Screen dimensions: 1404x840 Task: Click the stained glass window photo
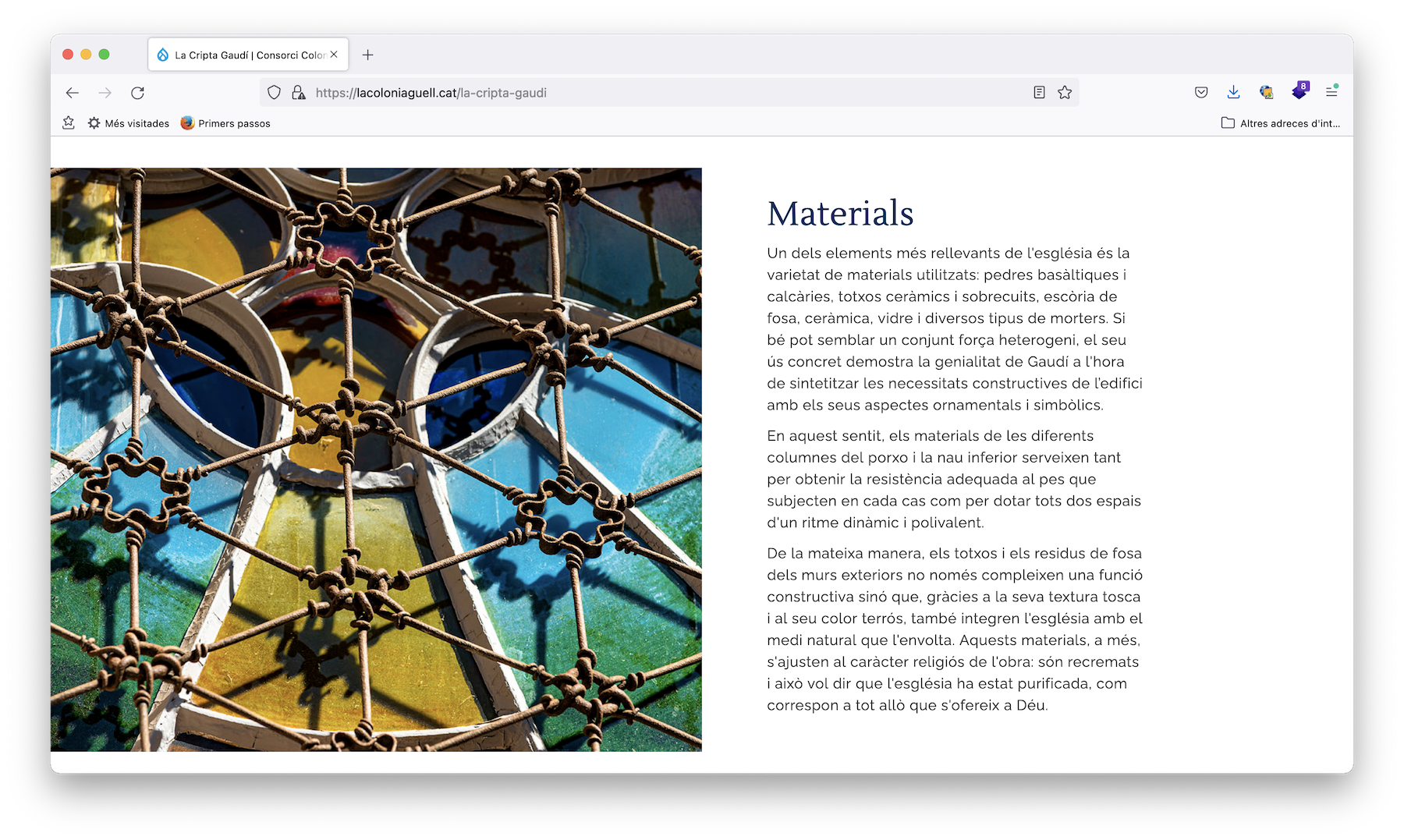pyautogui.click(x=376, y=459)
